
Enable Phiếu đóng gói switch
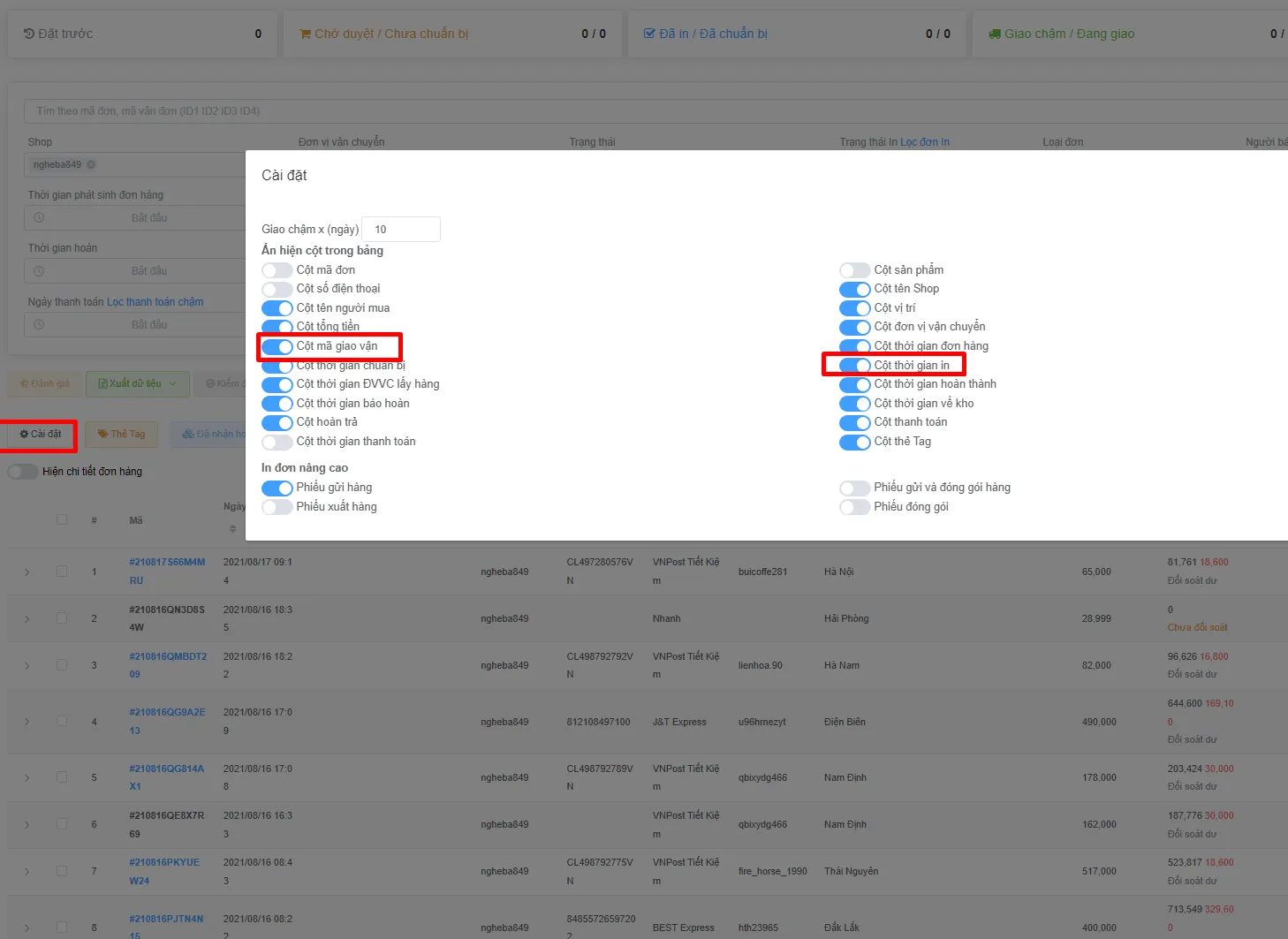click(x=854, y=507)
